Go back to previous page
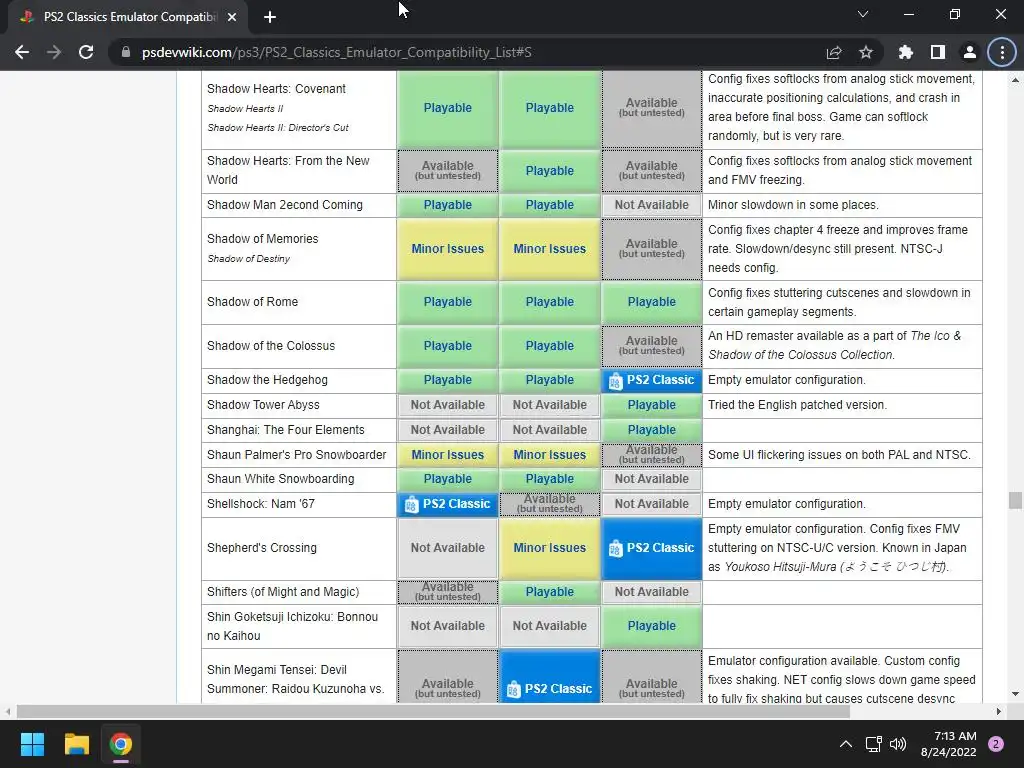 pos(22,52)
